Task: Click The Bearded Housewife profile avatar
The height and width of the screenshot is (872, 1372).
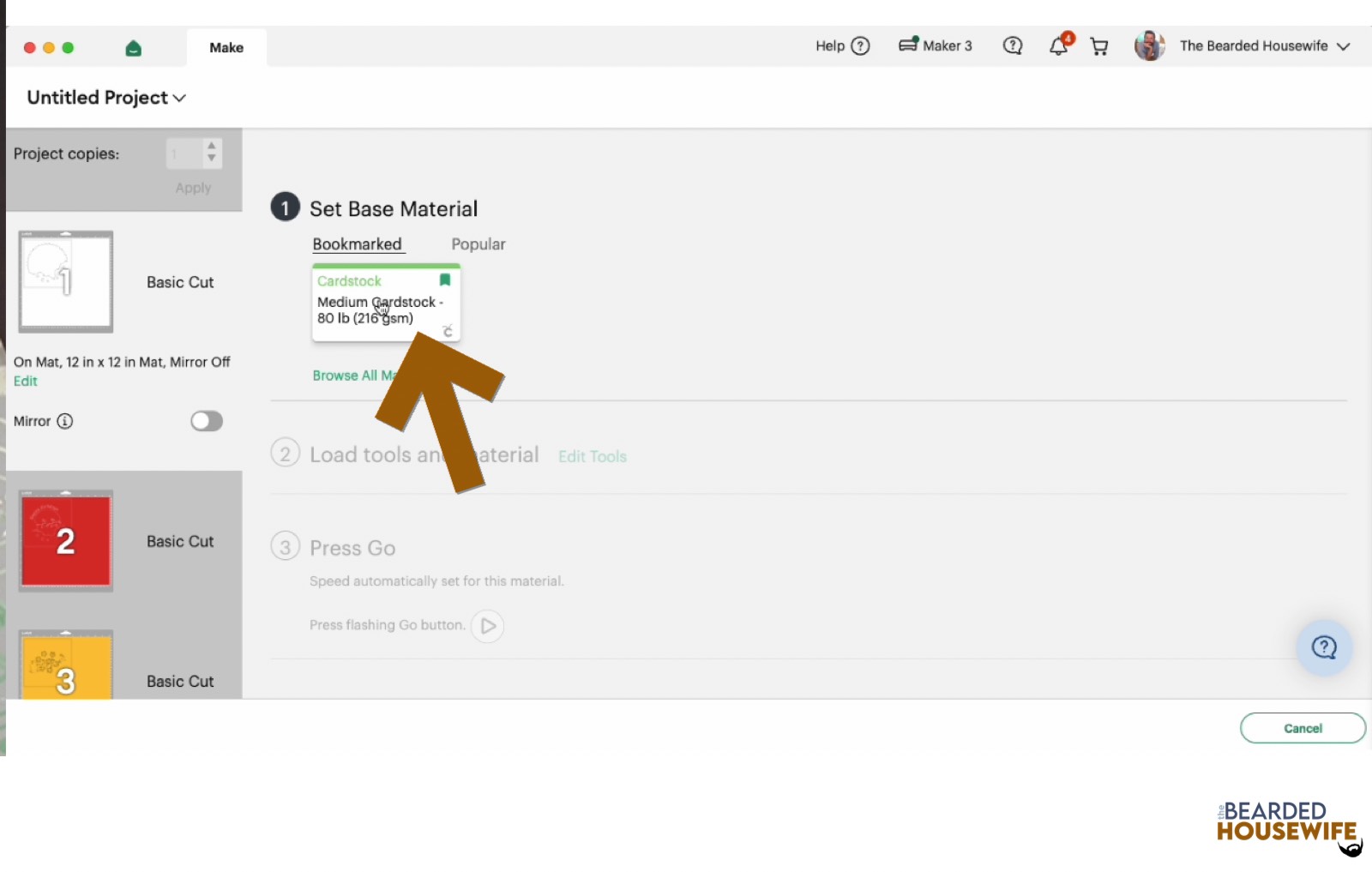Action: [1149, 45]
